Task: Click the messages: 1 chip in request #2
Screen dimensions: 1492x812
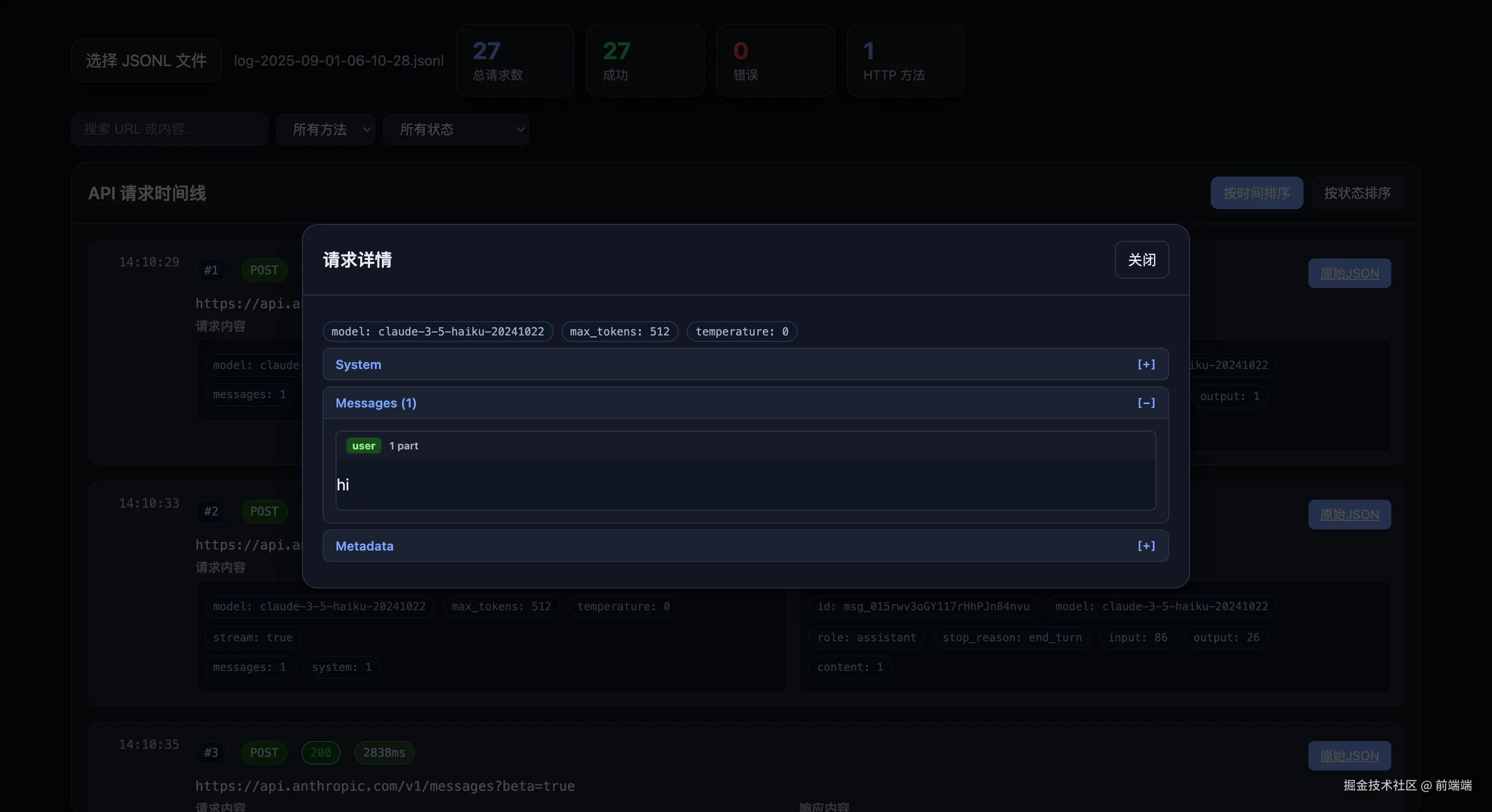Action: coord(250,666)
